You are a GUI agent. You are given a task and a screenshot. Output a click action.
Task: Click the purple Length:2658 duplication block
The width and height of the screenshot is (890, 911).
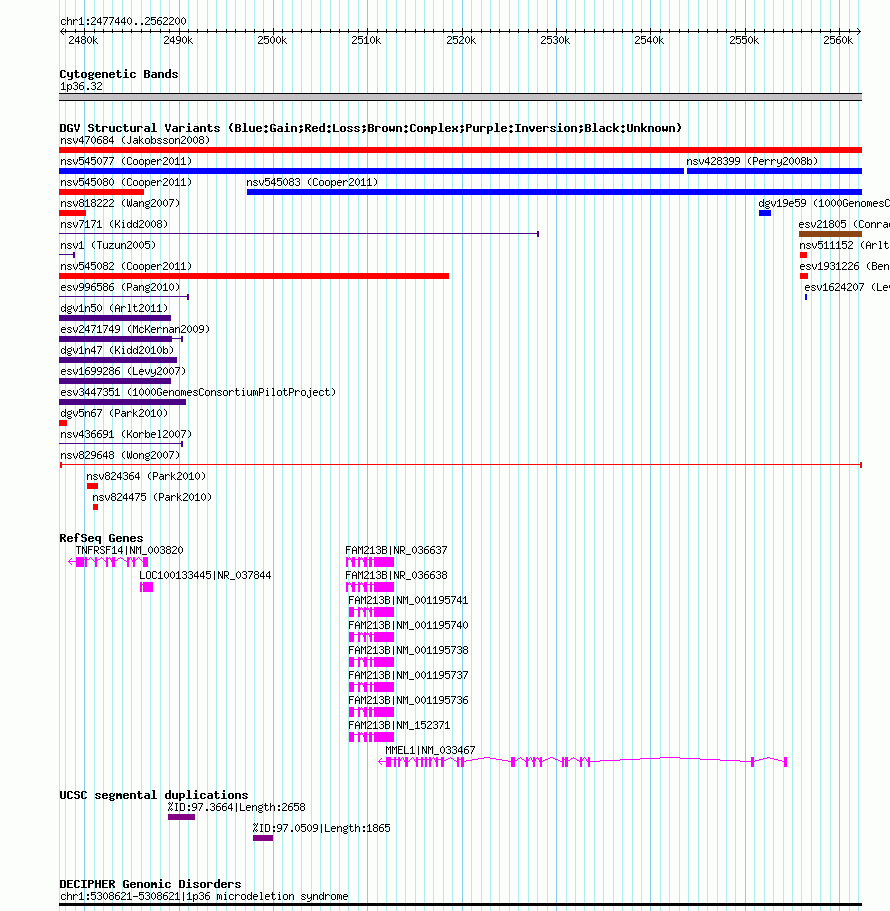[x=181, y=817]
